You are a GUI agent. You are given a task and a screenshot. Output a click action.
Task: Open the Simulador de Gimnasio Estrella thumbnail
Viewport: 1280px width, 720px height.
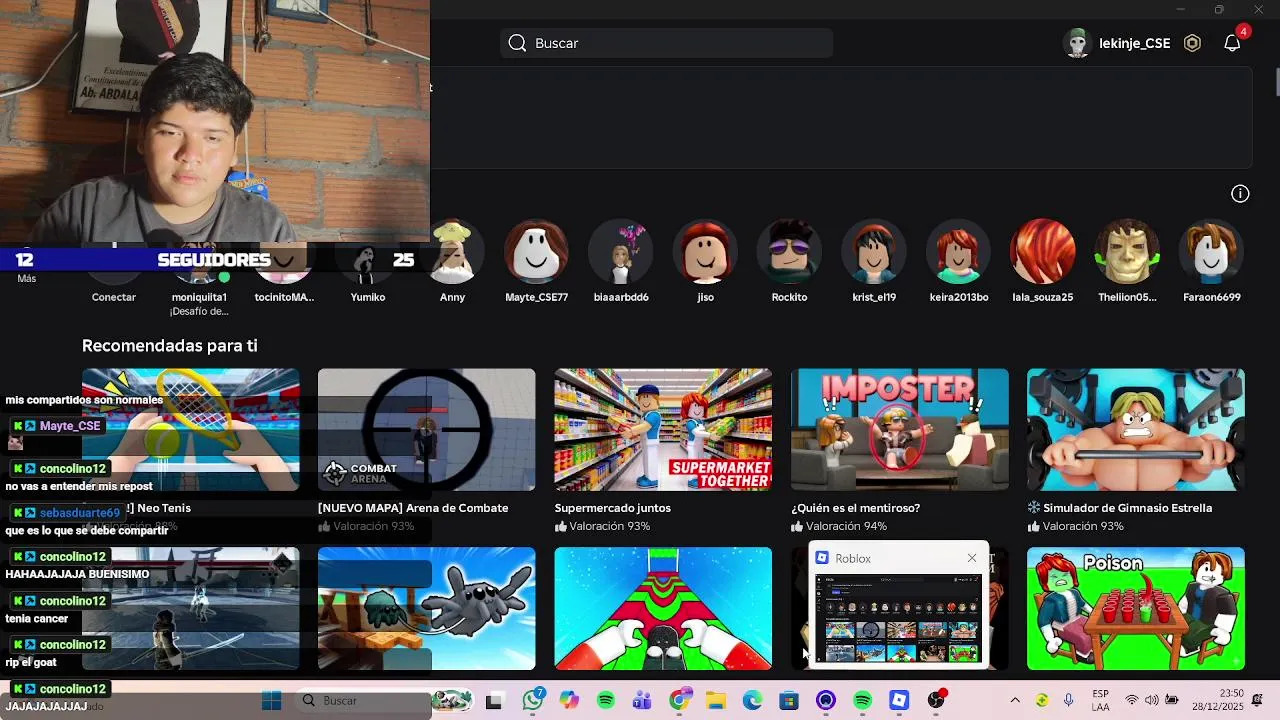tap(1135, 429)
